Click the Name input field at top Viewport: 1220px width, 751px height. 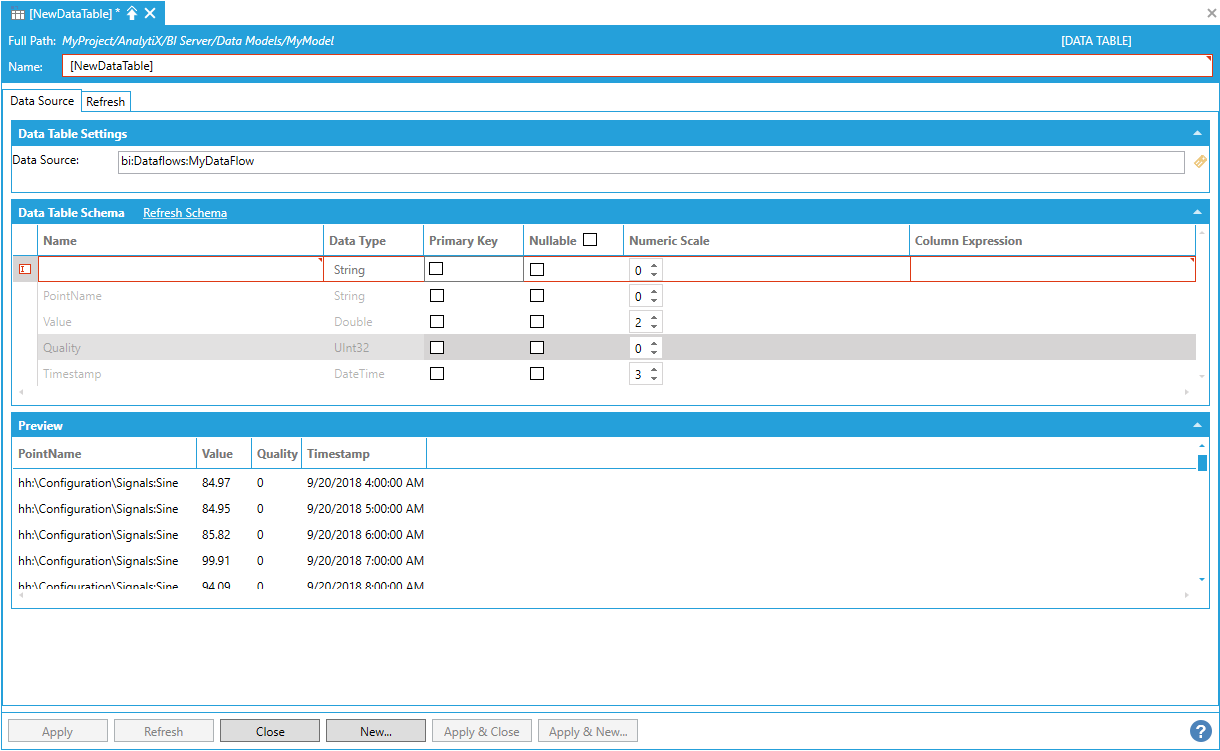click(636, 66)
